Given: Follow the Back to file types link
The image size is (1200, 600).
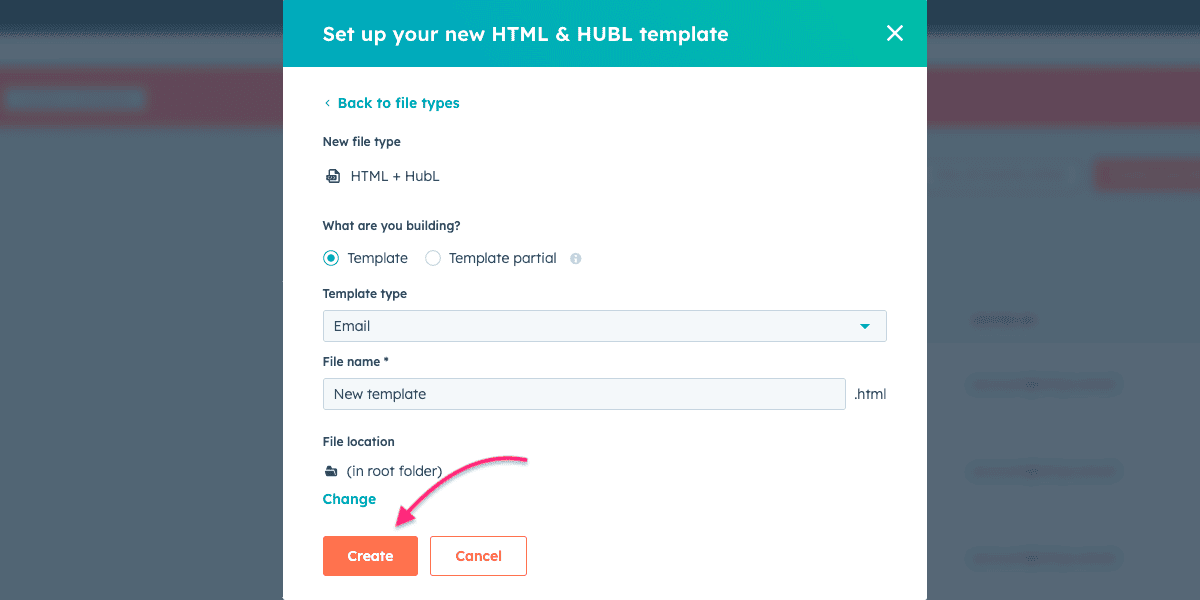Looking at the screenshot, I should (x=397, y=103).
